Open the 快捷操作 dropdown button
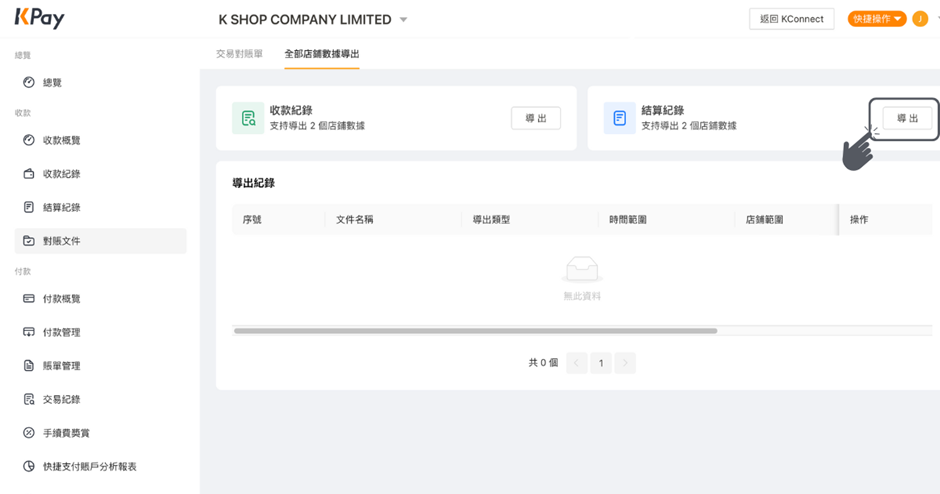This screenshot has width=940, height=494. pyautogui.click(x=877, y=19)
